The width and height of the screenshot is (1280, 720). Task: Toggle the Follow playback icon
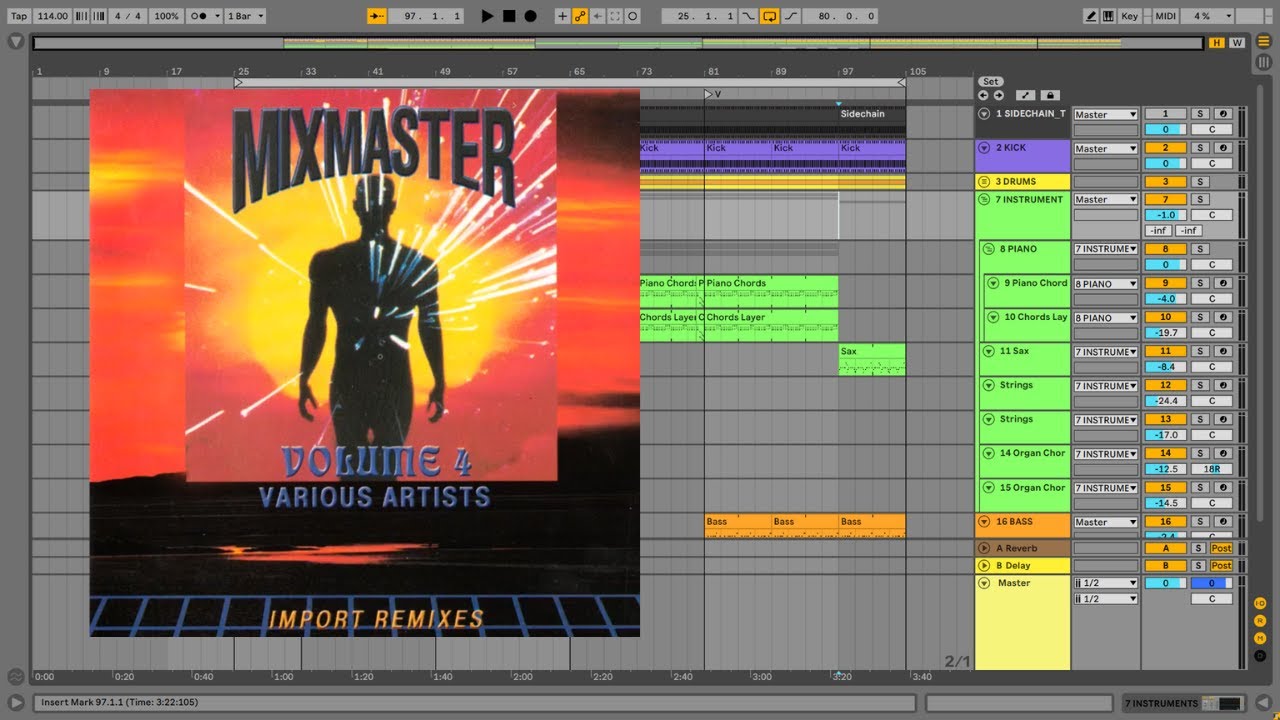(x=377, y=16)
